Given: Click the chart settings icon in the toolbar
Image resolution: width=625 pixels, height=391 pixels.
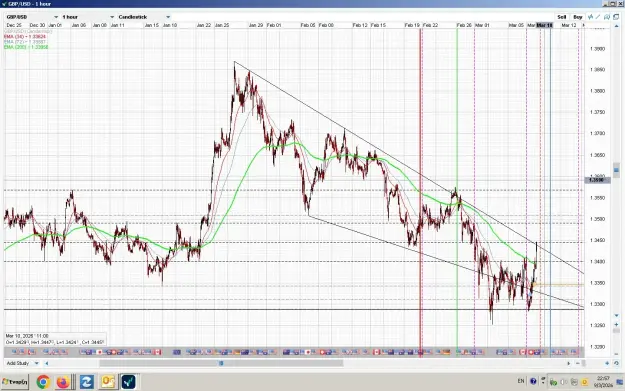Looking at the screenshot, I should pos(607,17).
